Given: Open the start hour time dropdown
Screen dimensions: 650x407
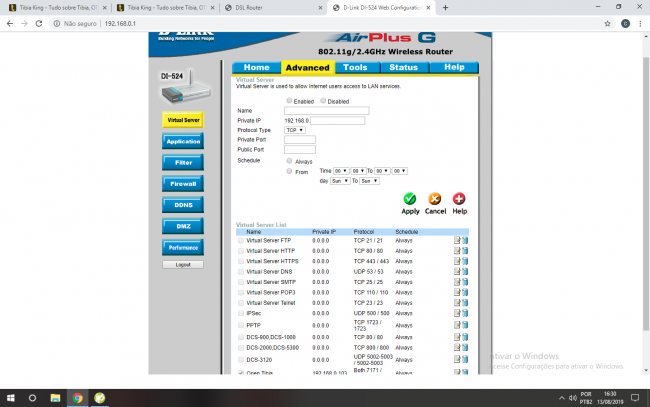Looking at the screenshot, I should pos(340,171).
